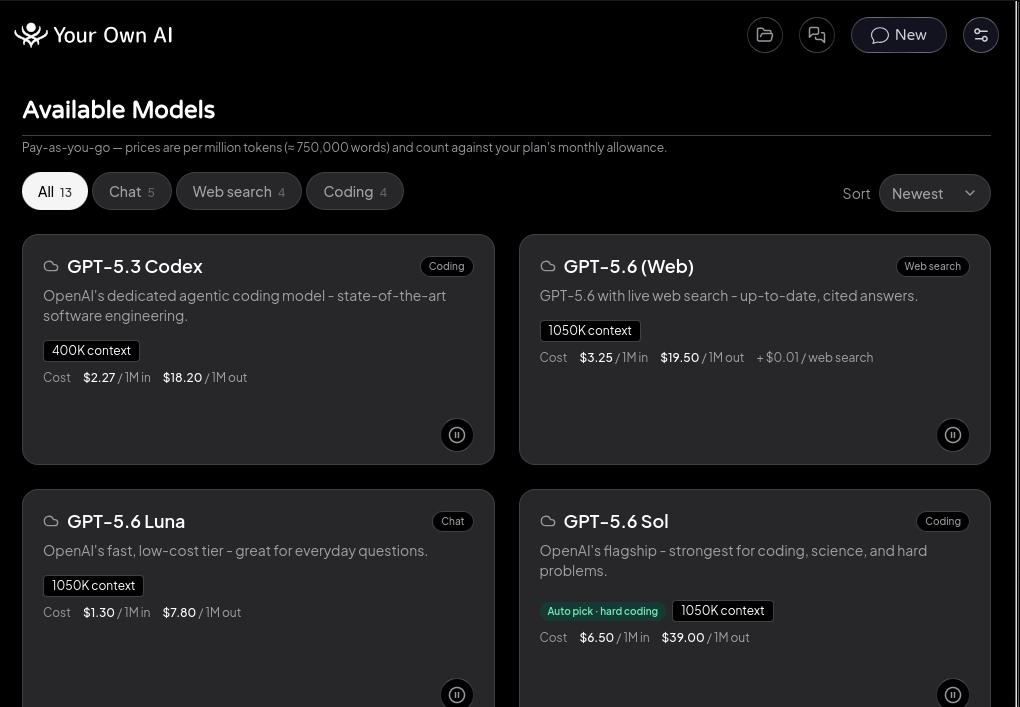Click the Sort label
The image size is (1020, 707).
point(856,194)
